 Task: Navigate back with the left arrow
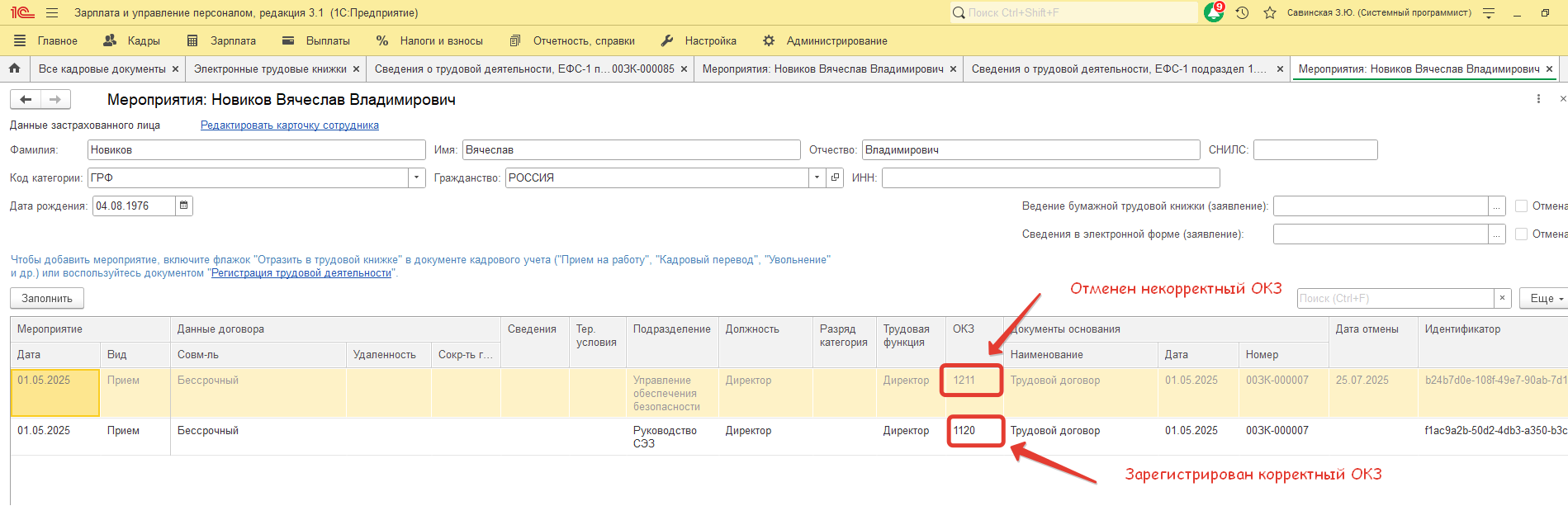coord(26,100)
